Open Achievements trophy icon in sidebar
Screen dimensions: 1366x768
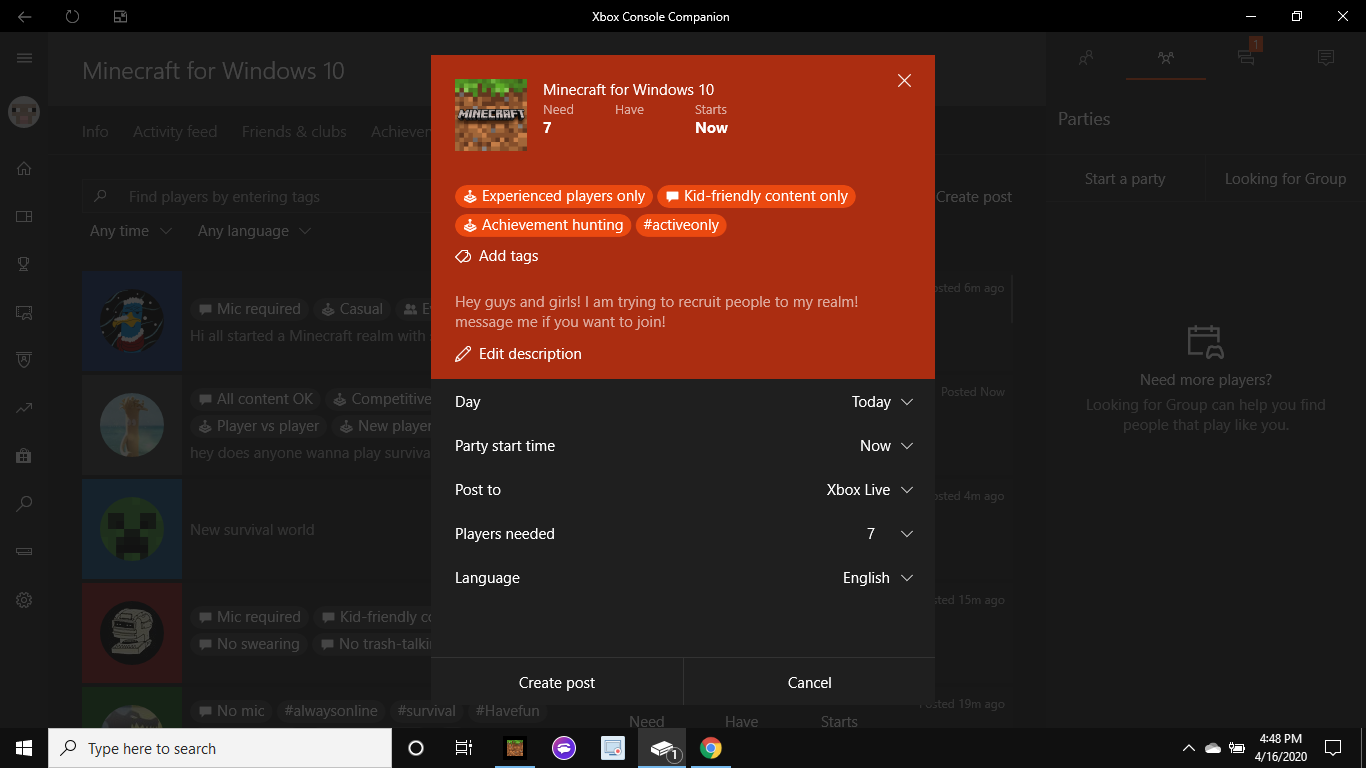point(24,264)
